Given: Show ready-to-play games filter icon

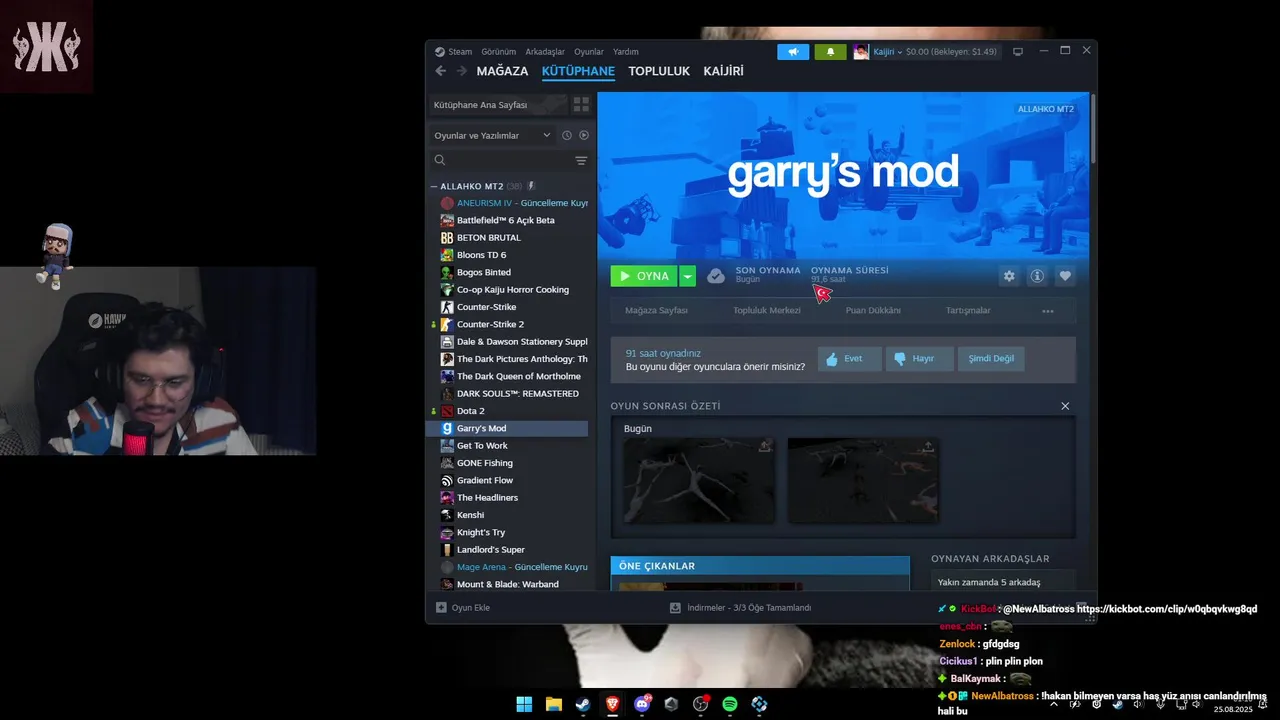Looking at the screenshot, I should (584, 135).
